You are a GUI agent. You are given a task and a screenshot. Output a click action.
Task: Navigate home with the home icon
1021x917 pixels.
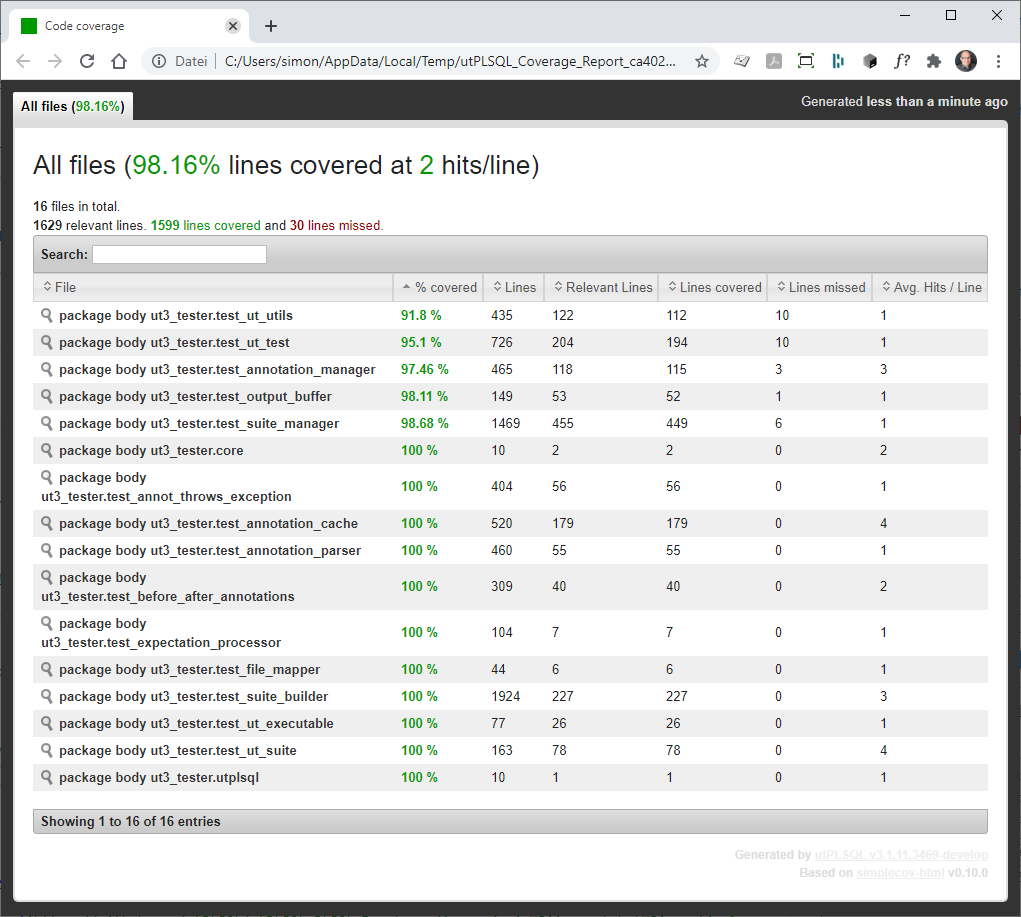pyautogui.click(x=118, y=61)
